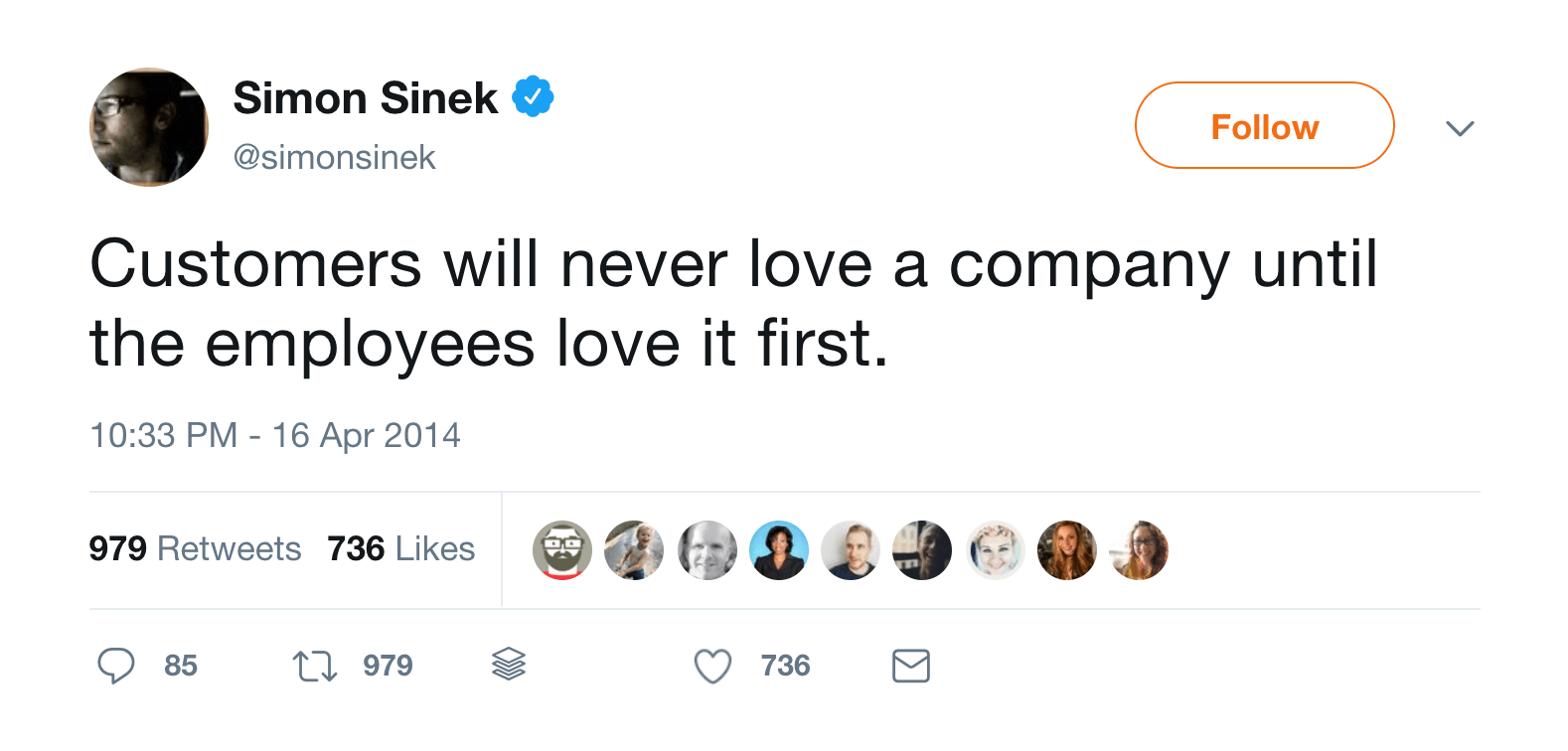Click the bearded cartoon avatar with glasses
1568x751 pixels.
562,550
